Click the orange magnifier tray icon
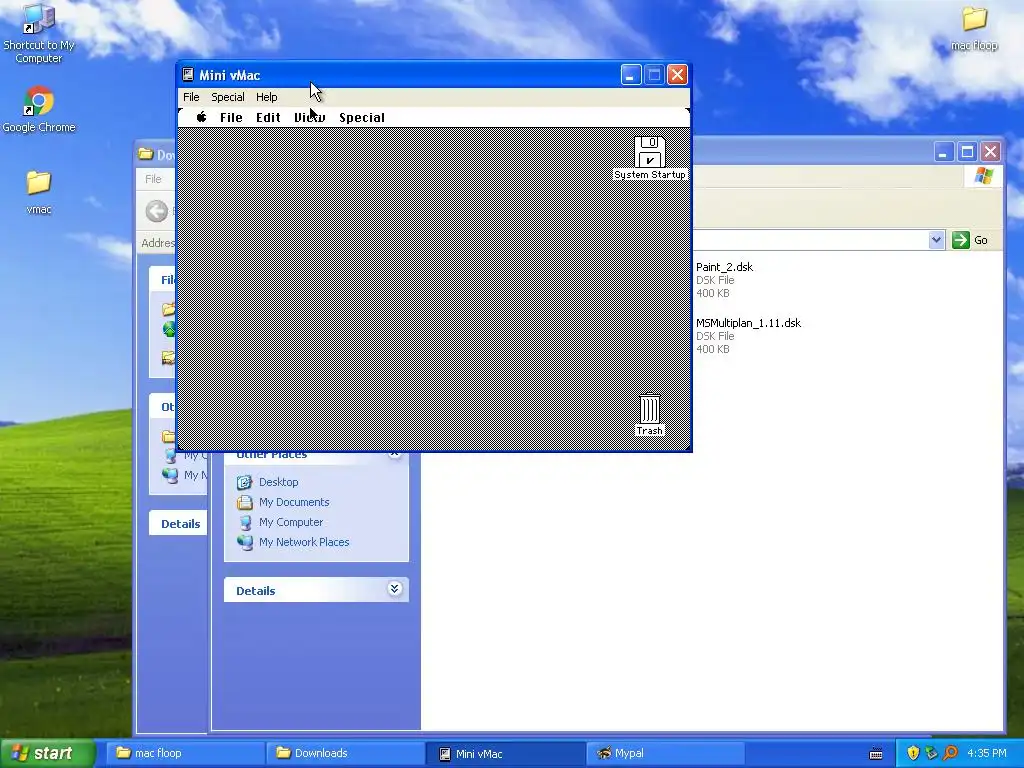This screenshot has height=768, width=1024. (x=950, y=753)
